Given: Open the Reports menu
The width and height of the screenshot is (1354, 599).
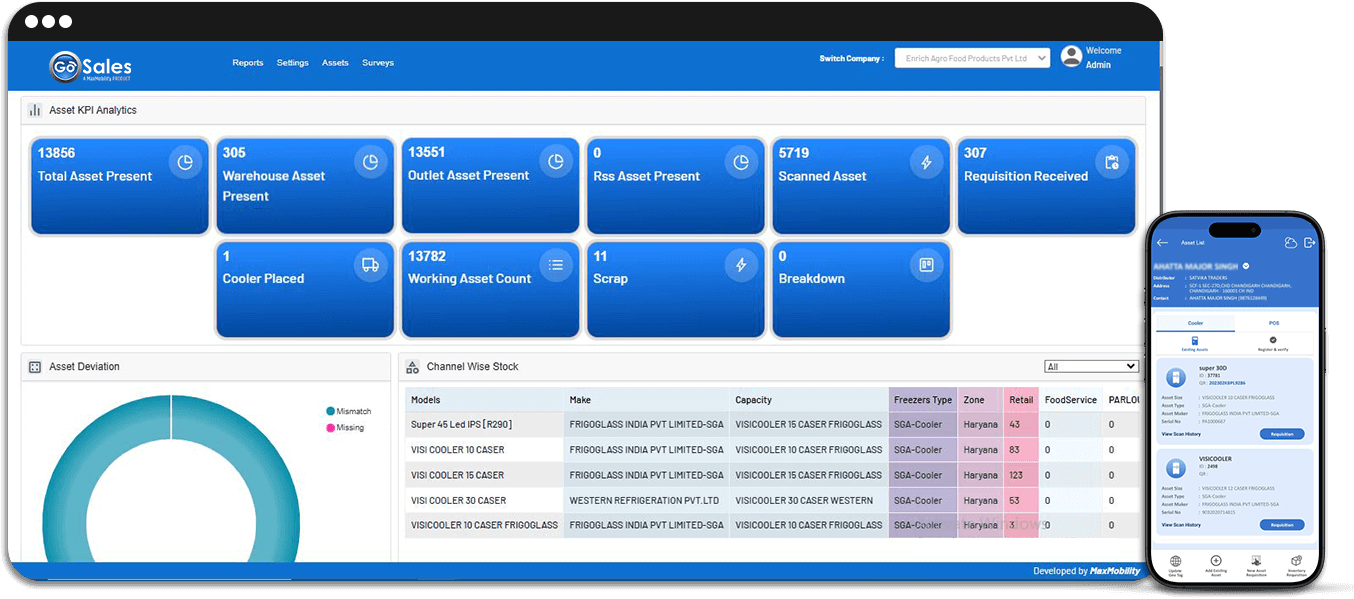Looking at the screenshot, I should click(248, 63).
